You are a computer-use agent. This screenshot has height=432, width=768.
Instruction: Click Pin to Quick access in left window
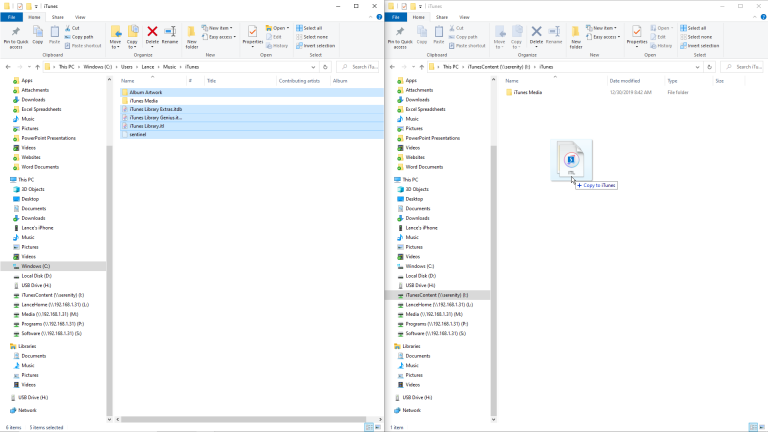[16, 37]
